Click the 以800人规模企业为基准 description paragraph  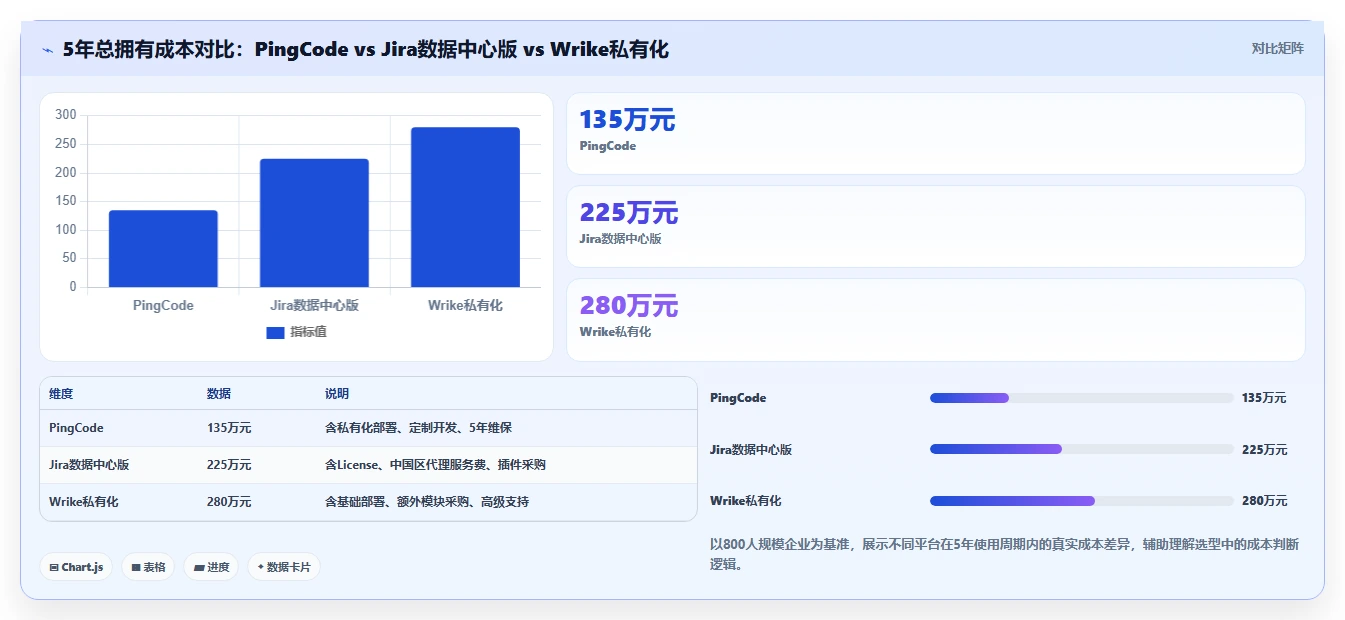(x=1005, y=554)
